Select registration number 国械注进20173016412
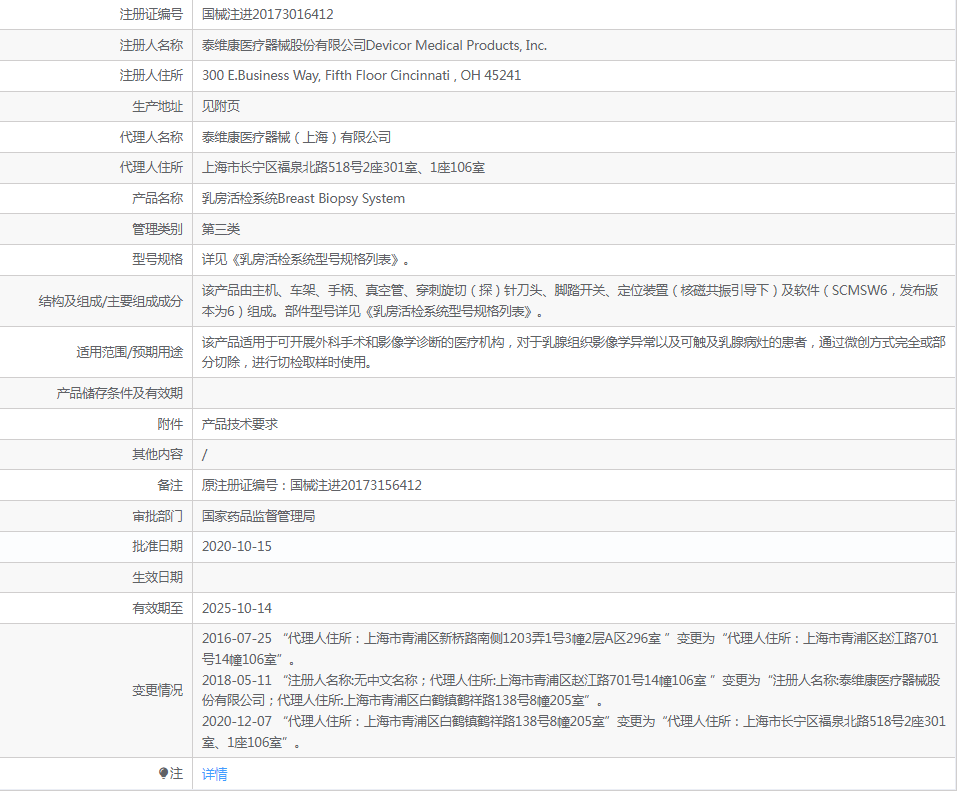 (x=267, y=14)
